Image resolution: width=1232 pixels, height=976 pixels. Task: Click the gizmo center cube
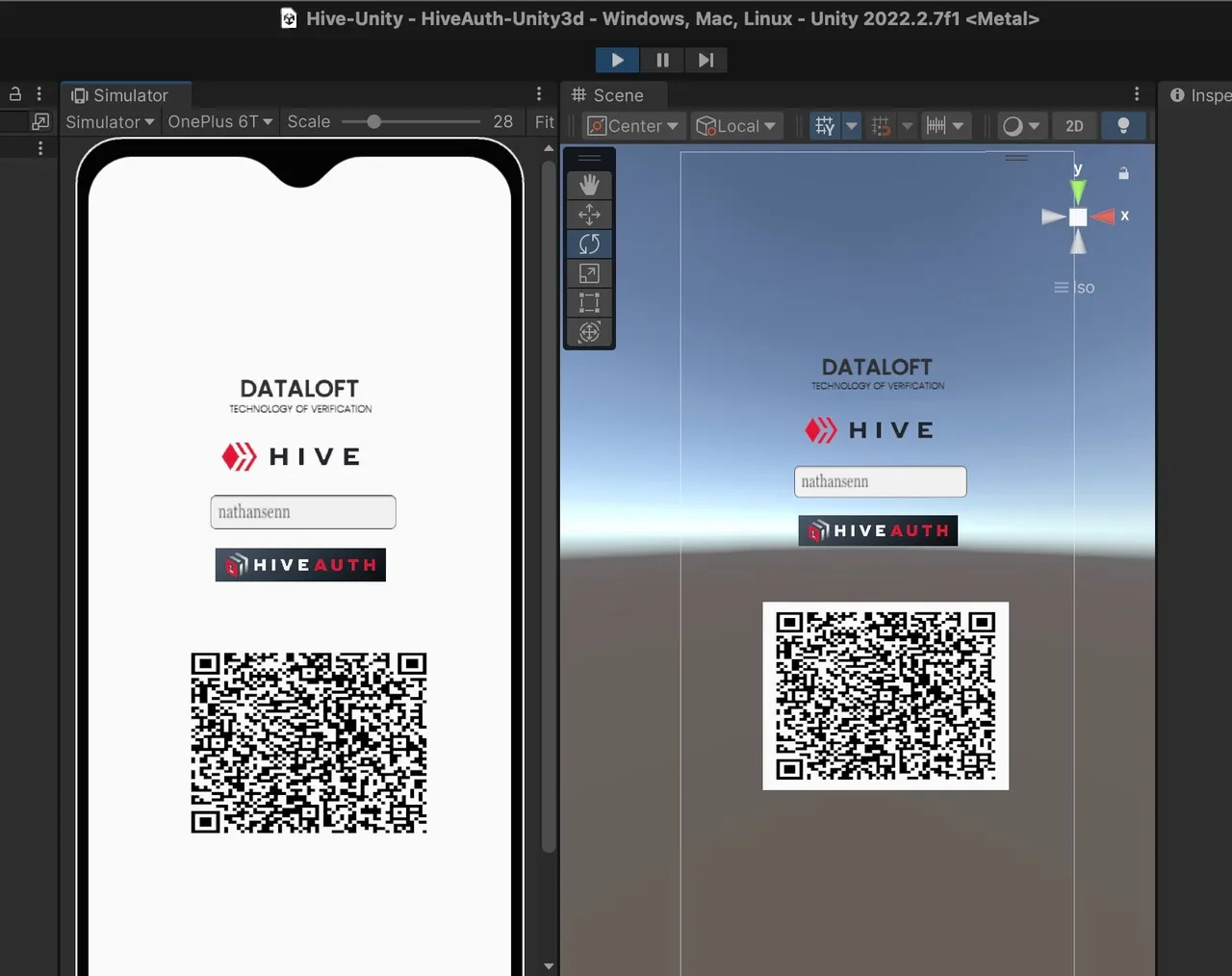[x=1078, y=218]
